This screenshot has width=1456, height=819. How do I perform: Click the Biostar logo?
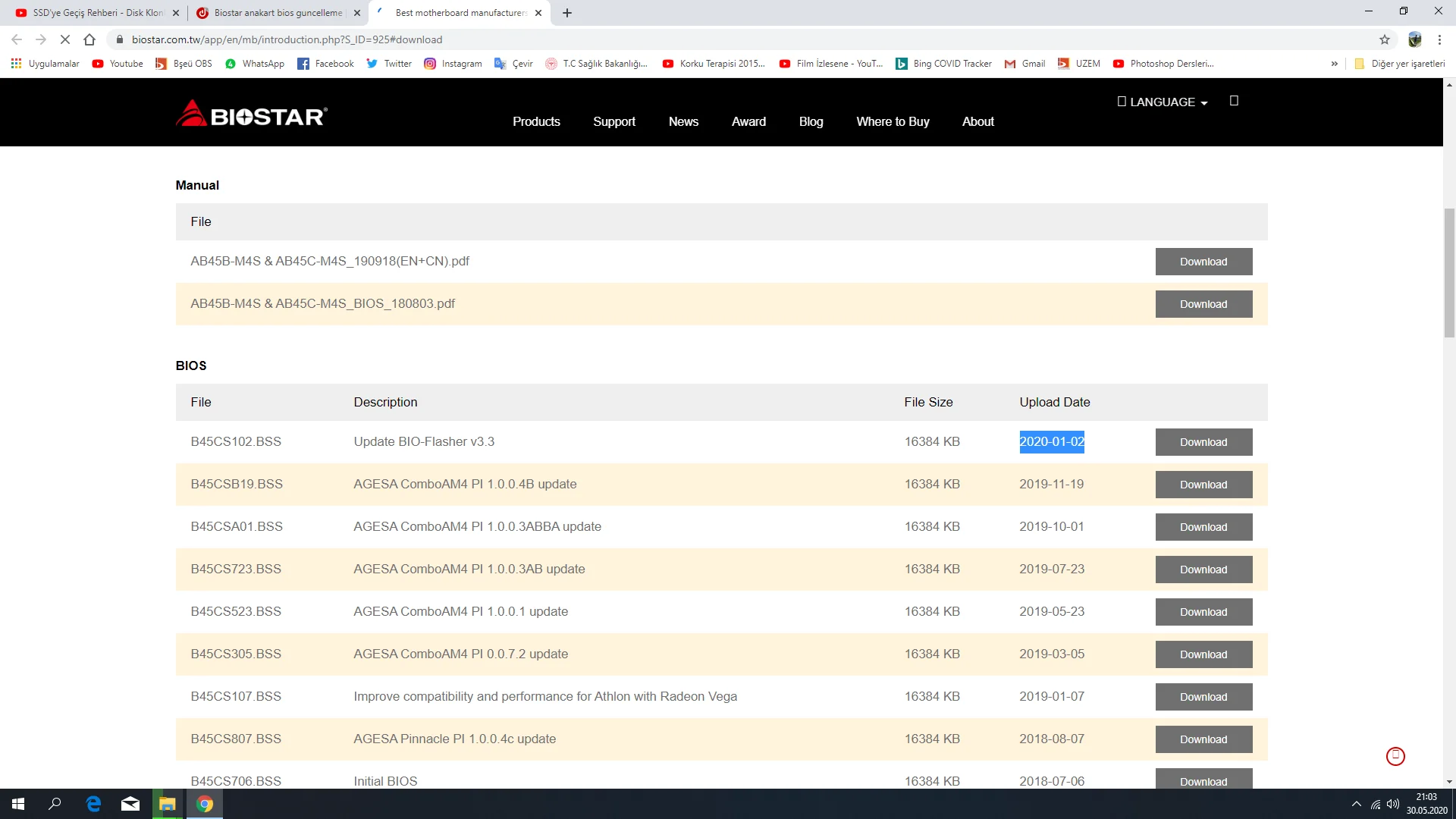pos(251,114)
